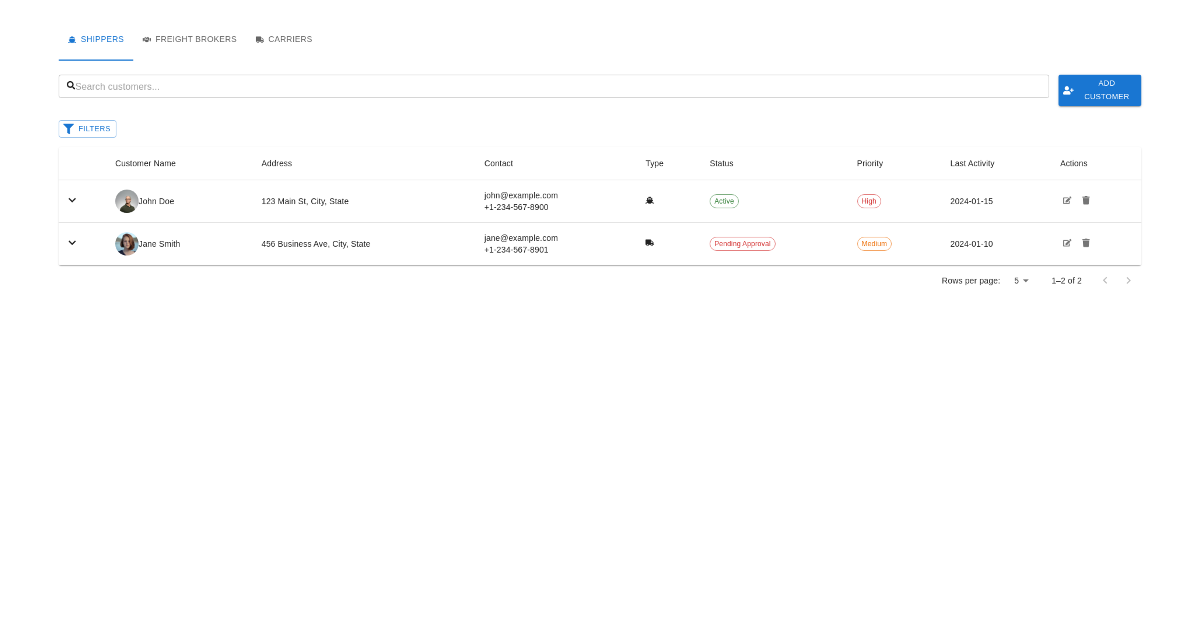Viewport: 1200px width, 630px height.
Task: Click the truck icon in Jane Smith's Type column
Action: click(650, 243)
